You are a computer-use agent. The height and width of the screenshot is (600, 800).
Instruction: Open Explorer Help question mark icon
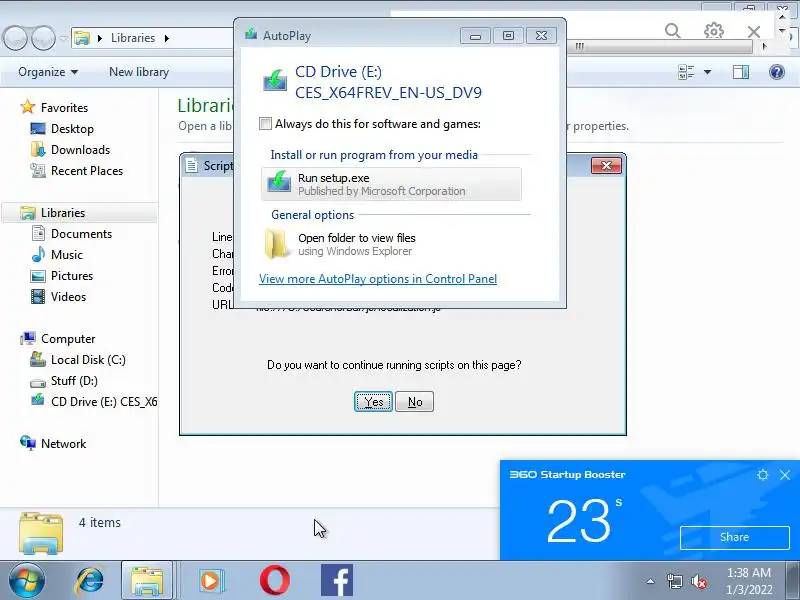[x=777, y=72]
